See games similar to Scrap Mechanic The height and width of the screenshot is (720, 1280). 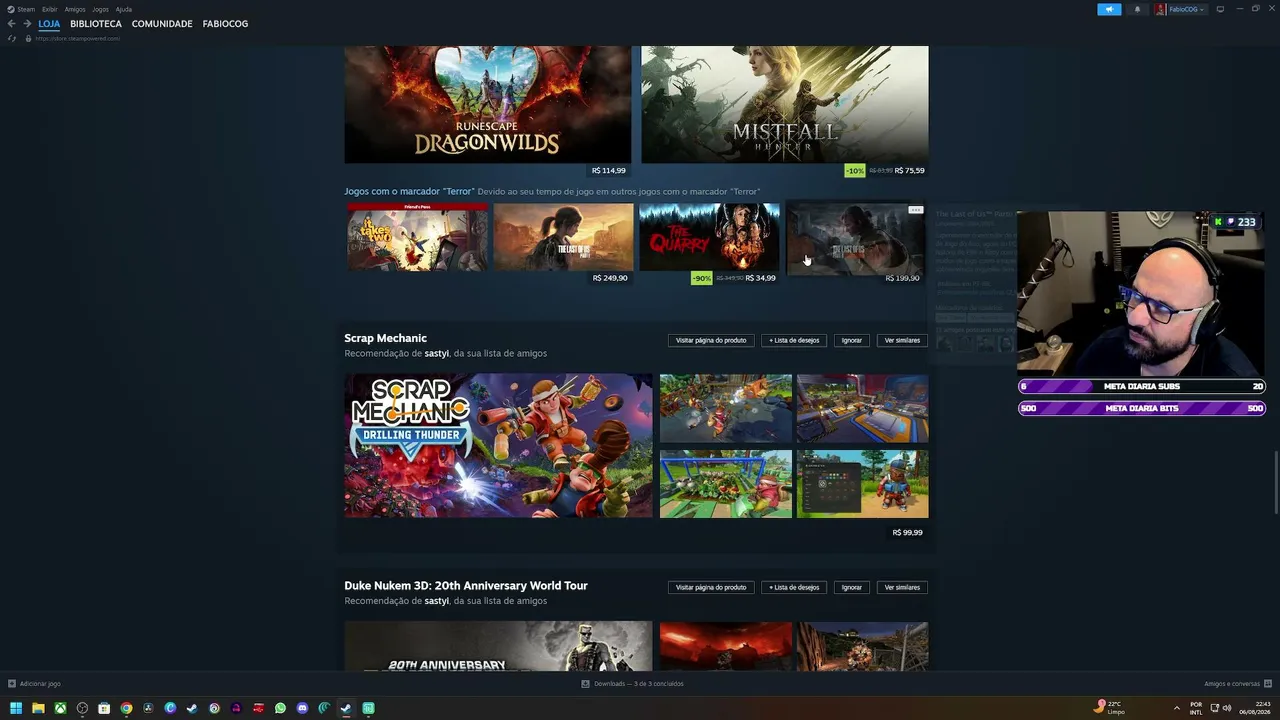click(902, 340)
